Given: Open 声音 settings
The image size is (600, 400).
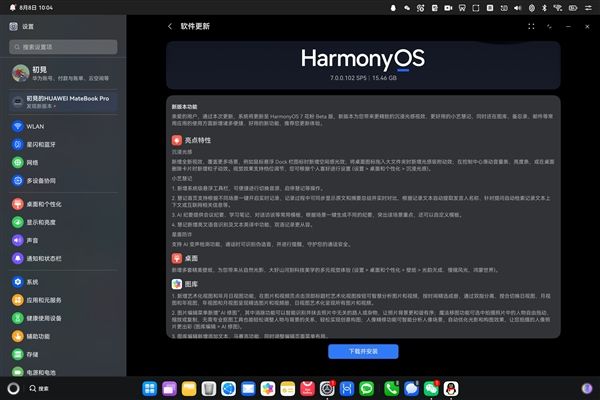Looking at the screenshot, I should click(x=63, y=240).
